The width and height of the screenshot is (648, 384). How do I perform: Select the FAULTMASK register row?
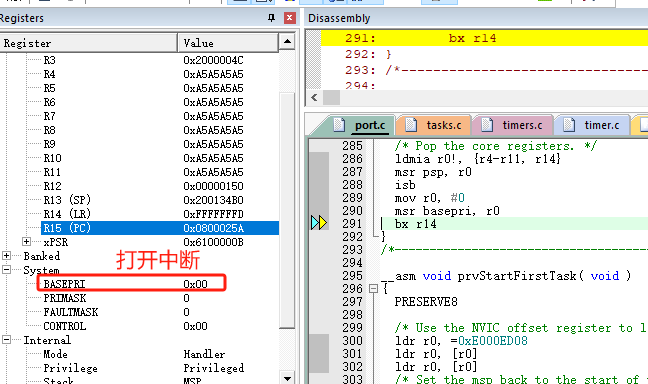(160, 312)
